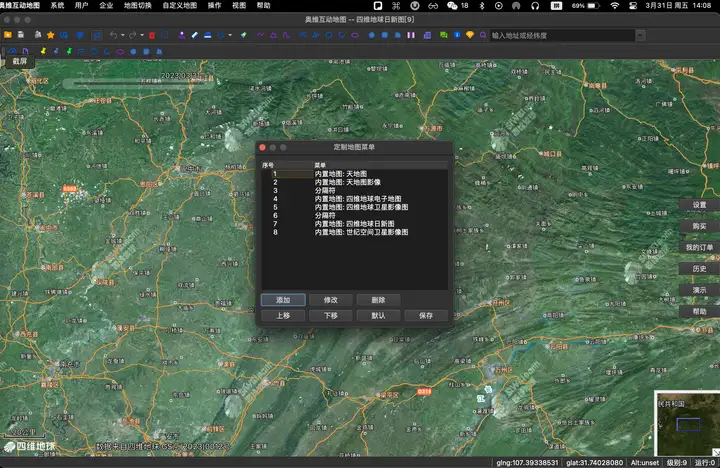Click the 上移 button
This screenshot has height=468, width=720.
(x=283, y=316)
